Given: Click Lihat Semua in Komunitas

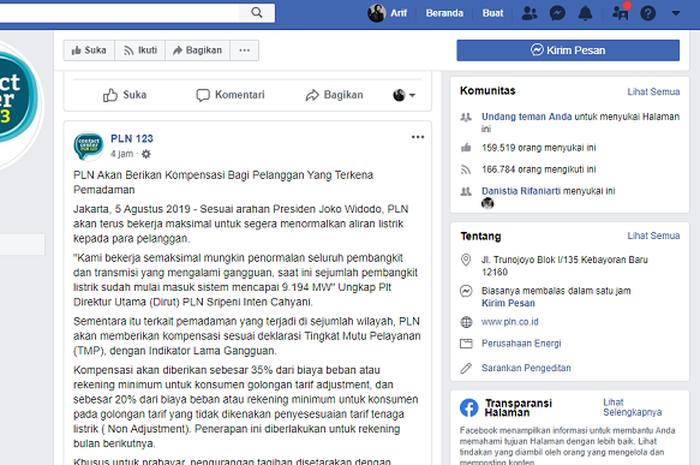Looking at the screenshot, I should [654, 91].
